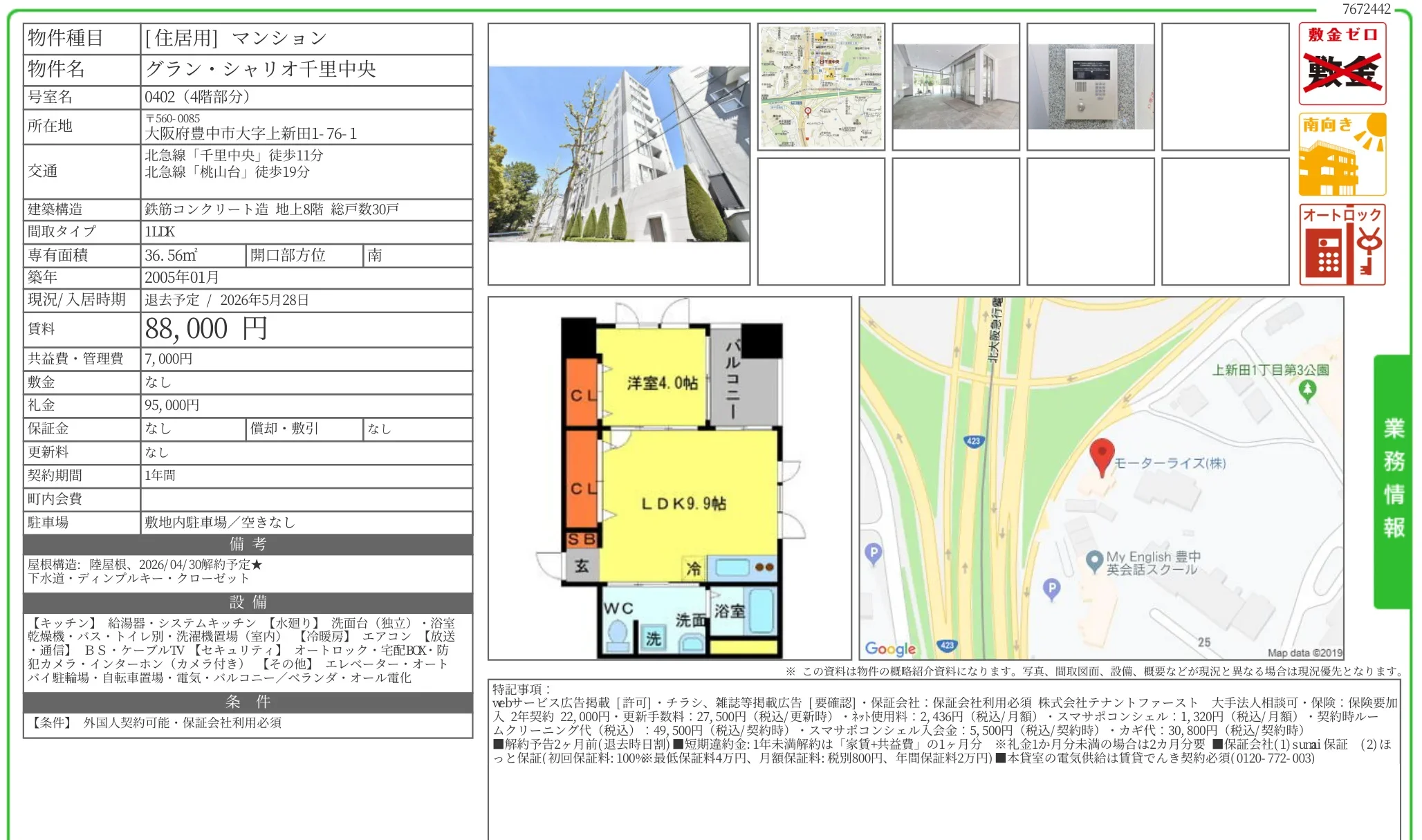Click the 設備 section header
The image size is (1422, 840).
pos(248,602)
